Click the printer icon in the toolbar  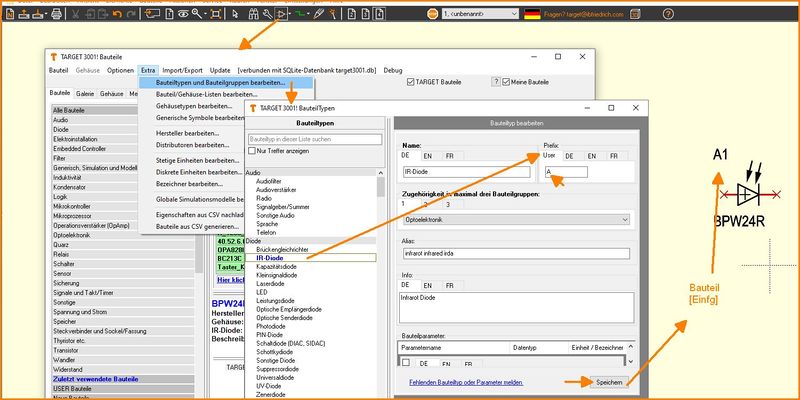pyautogui.click(x=56, y=14)
